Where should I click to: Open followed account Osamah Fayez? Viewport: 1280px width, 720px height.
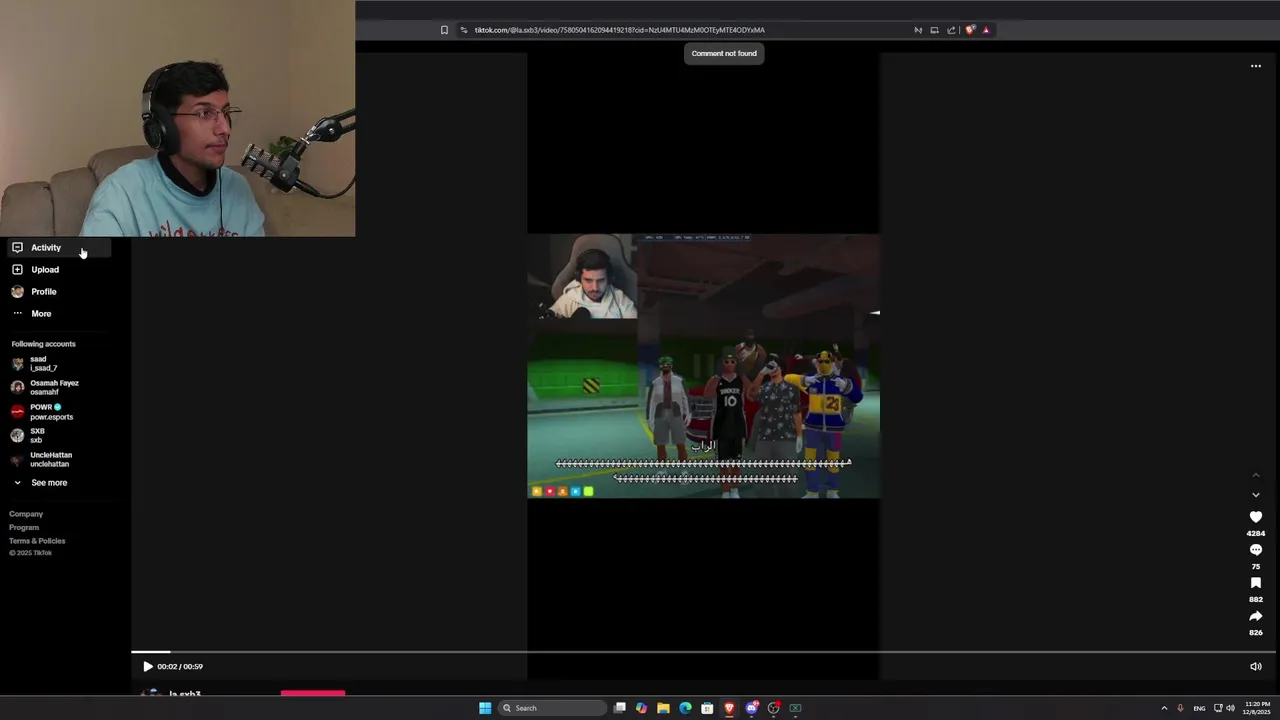point(45,387)
